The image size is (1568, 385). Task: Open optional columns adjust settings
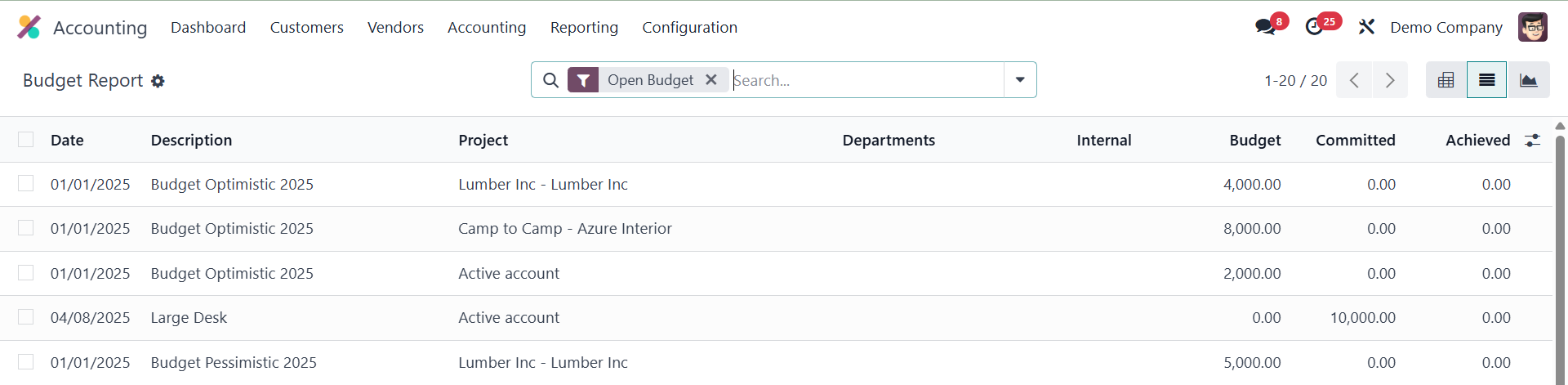click(1532, 141)
